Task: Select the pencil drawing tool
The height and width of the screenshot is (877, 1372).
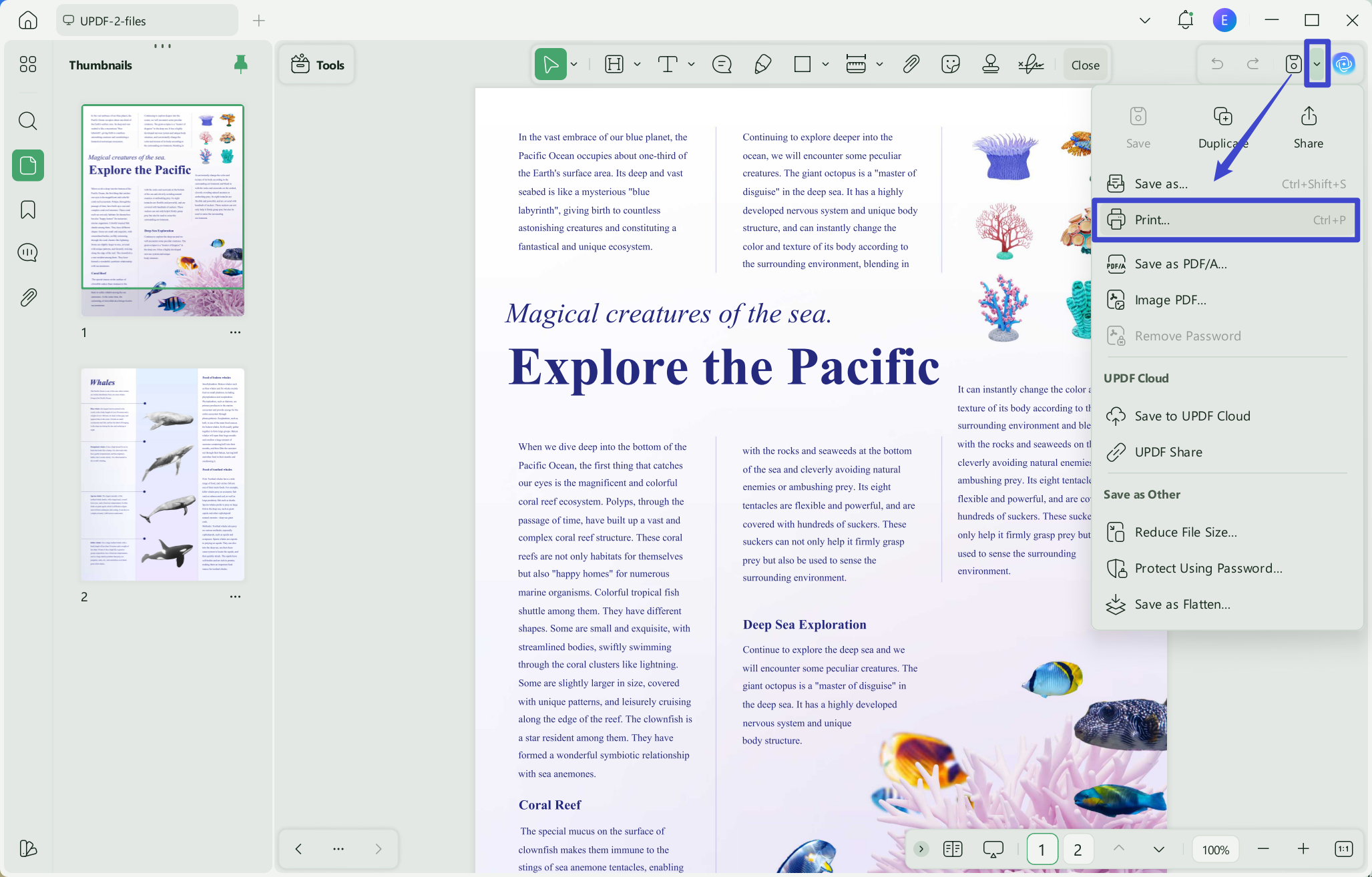Action: (x=762, y=64)
